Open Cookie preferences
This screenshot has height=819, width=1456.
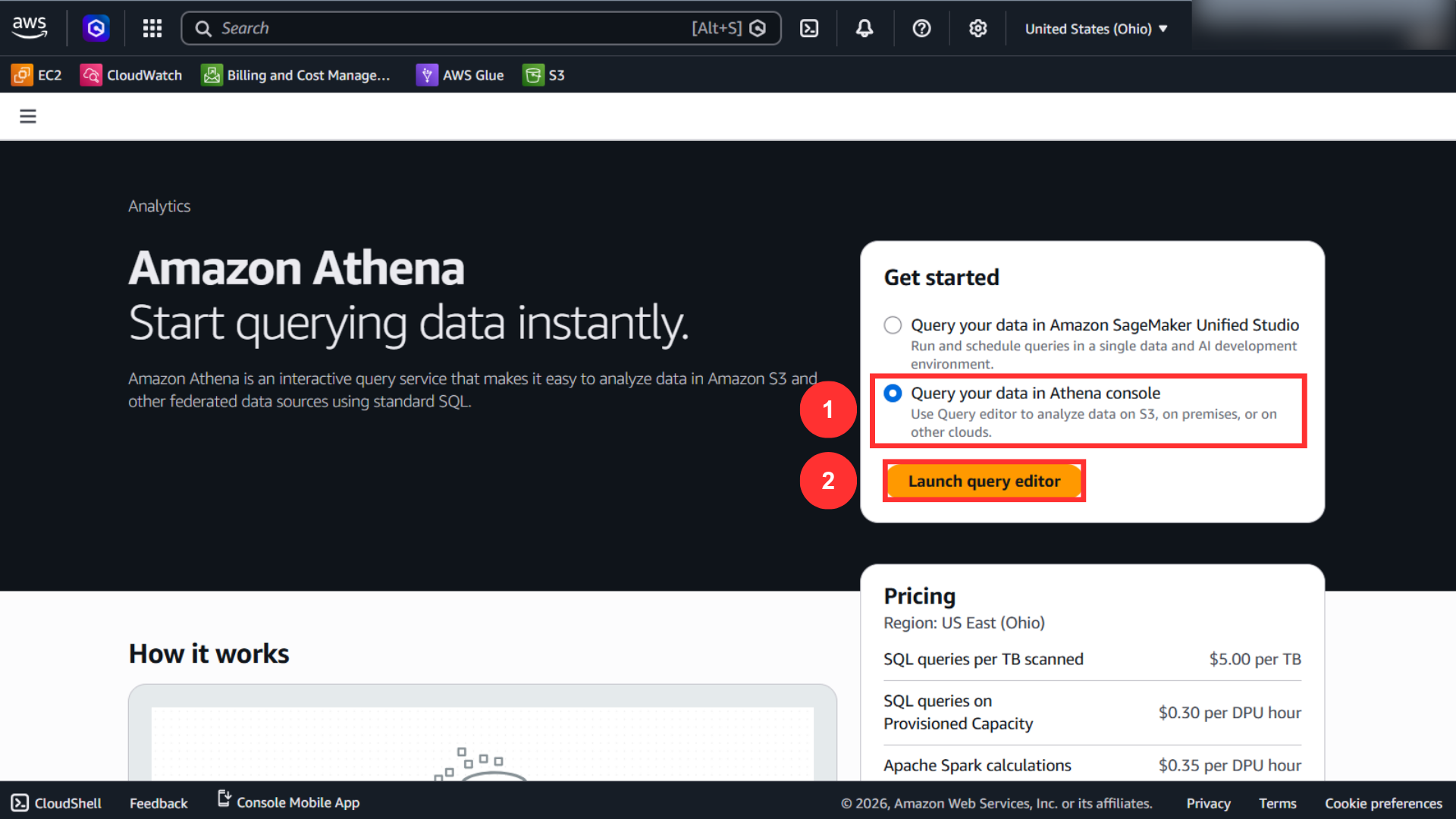coord(1383,803)
